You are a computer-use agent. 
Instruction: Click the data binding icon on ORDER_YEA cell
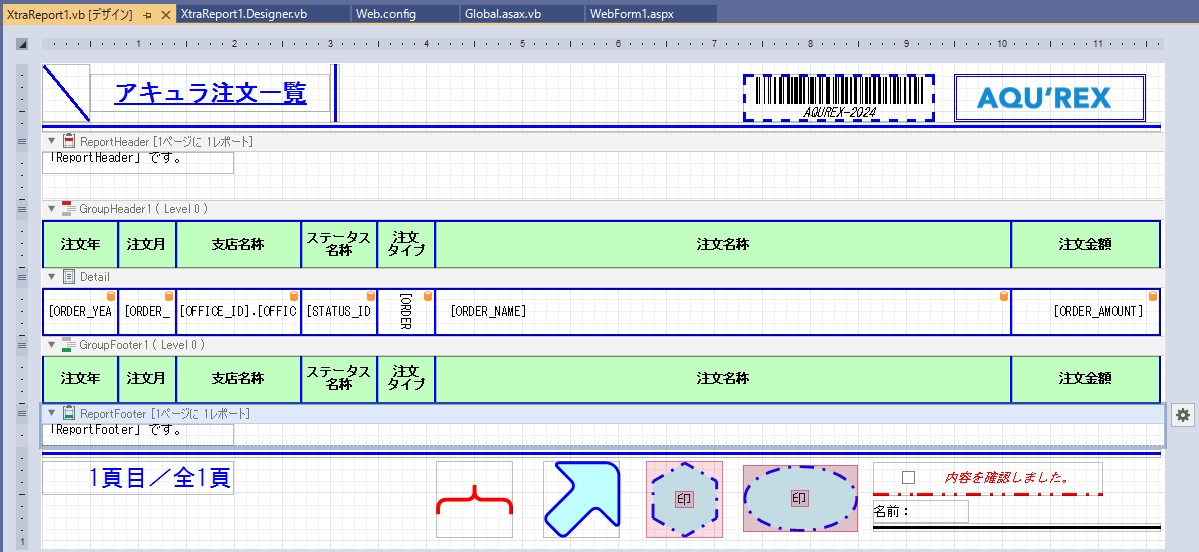coord(111,297)
